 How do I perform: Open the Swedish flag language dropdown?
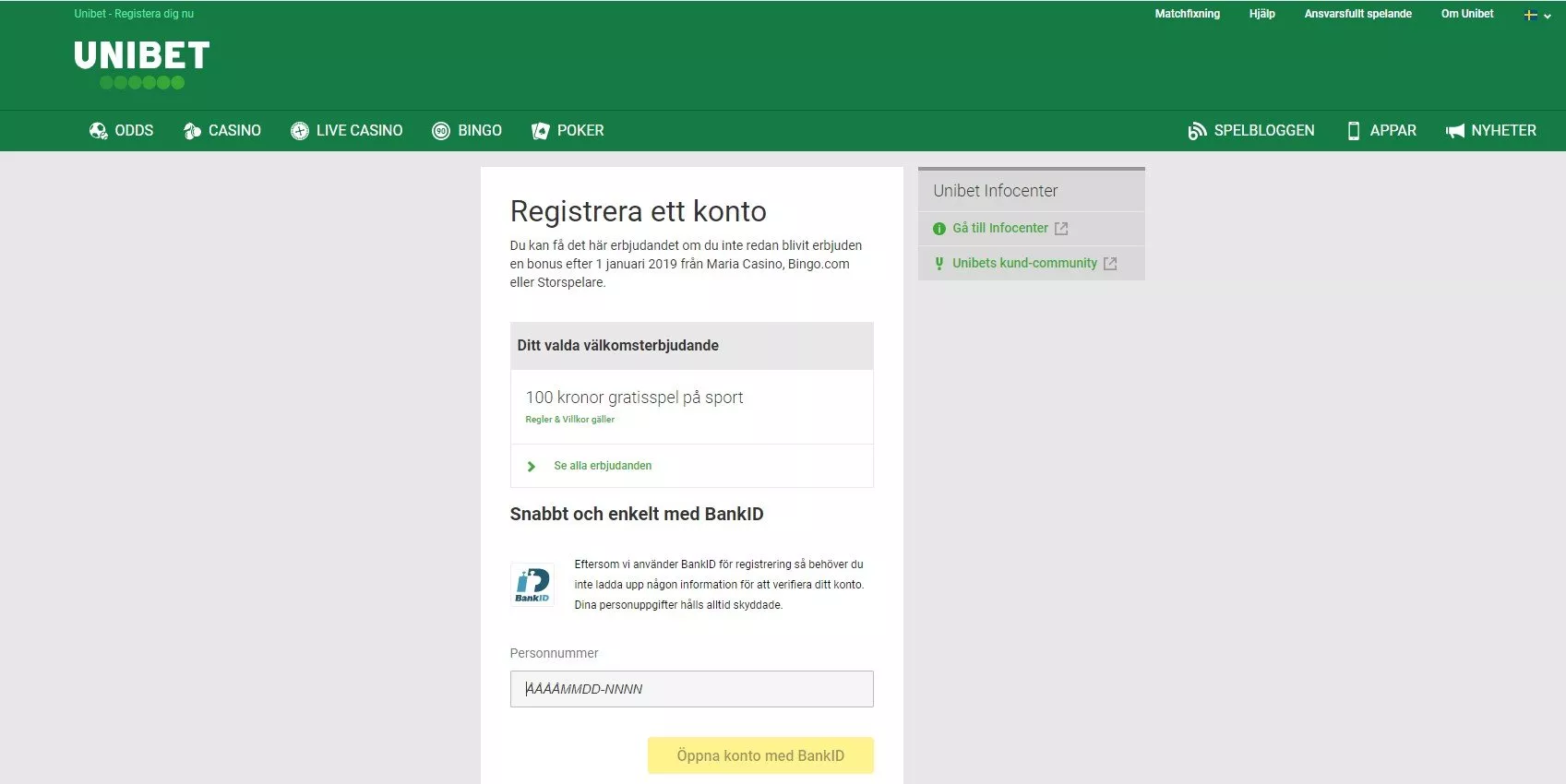(x=1536, y=15)
